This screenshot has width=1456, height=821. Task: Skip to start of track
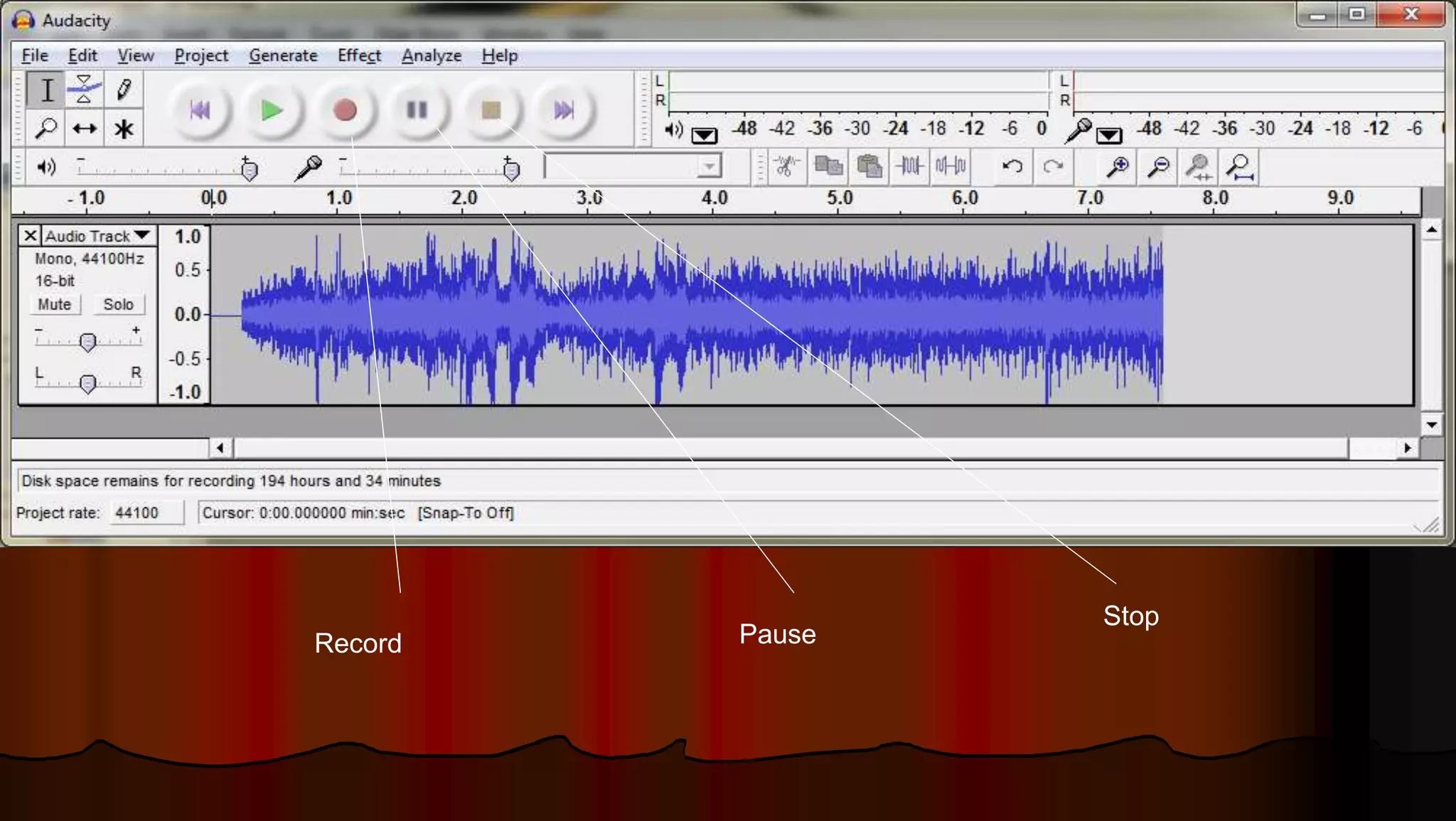coord(200,110)
